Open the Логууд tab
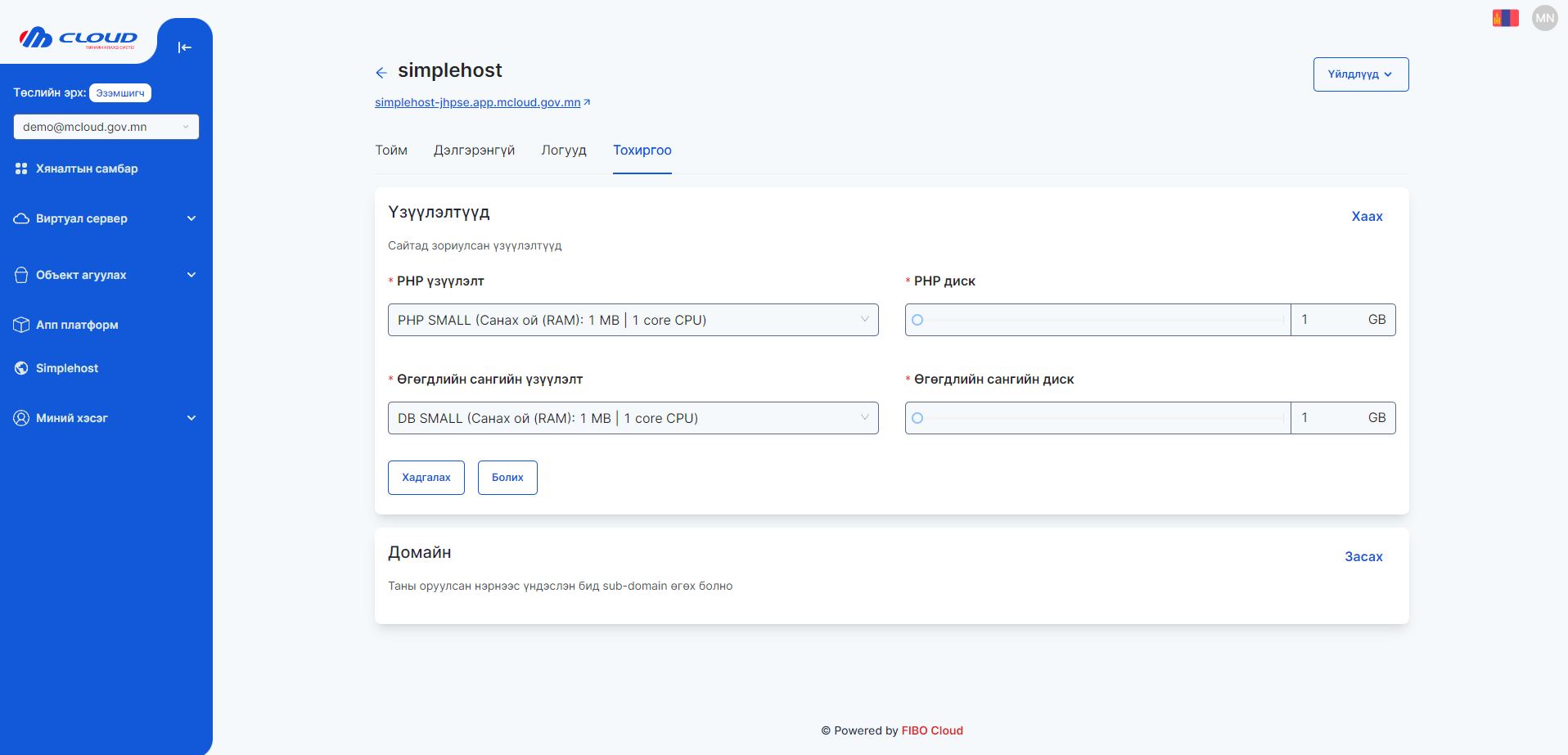 [564, 151]
